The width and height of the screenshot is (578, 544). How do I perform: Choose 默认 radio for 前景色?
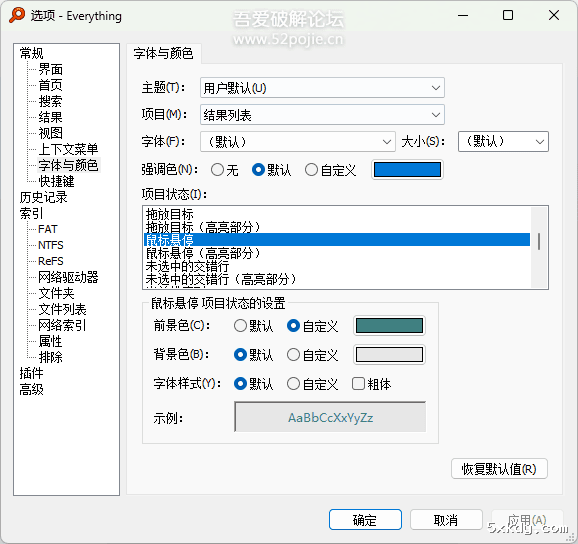240,326
